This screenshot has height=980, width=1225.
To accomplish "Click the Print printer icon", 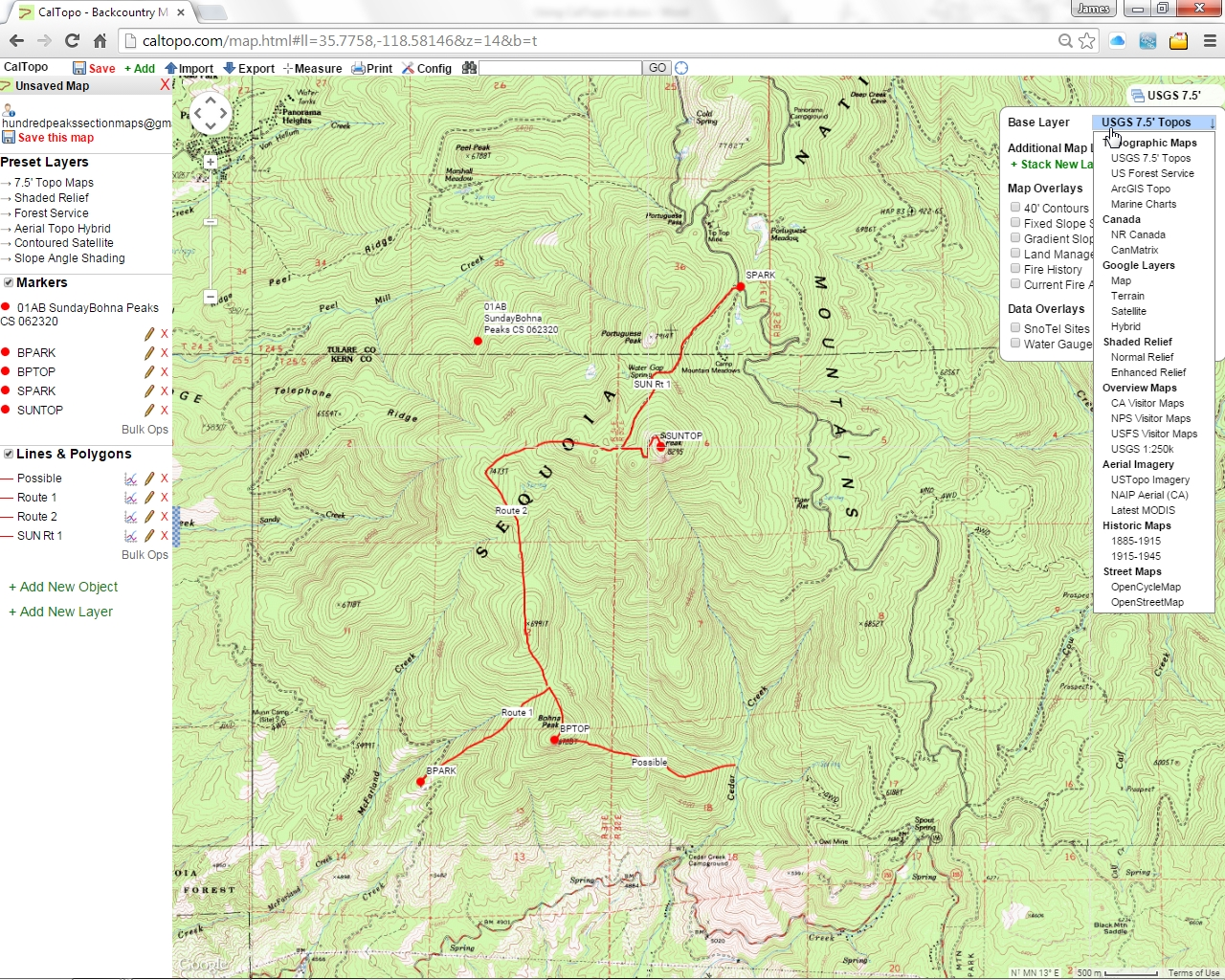I will [x=358, y=68].
